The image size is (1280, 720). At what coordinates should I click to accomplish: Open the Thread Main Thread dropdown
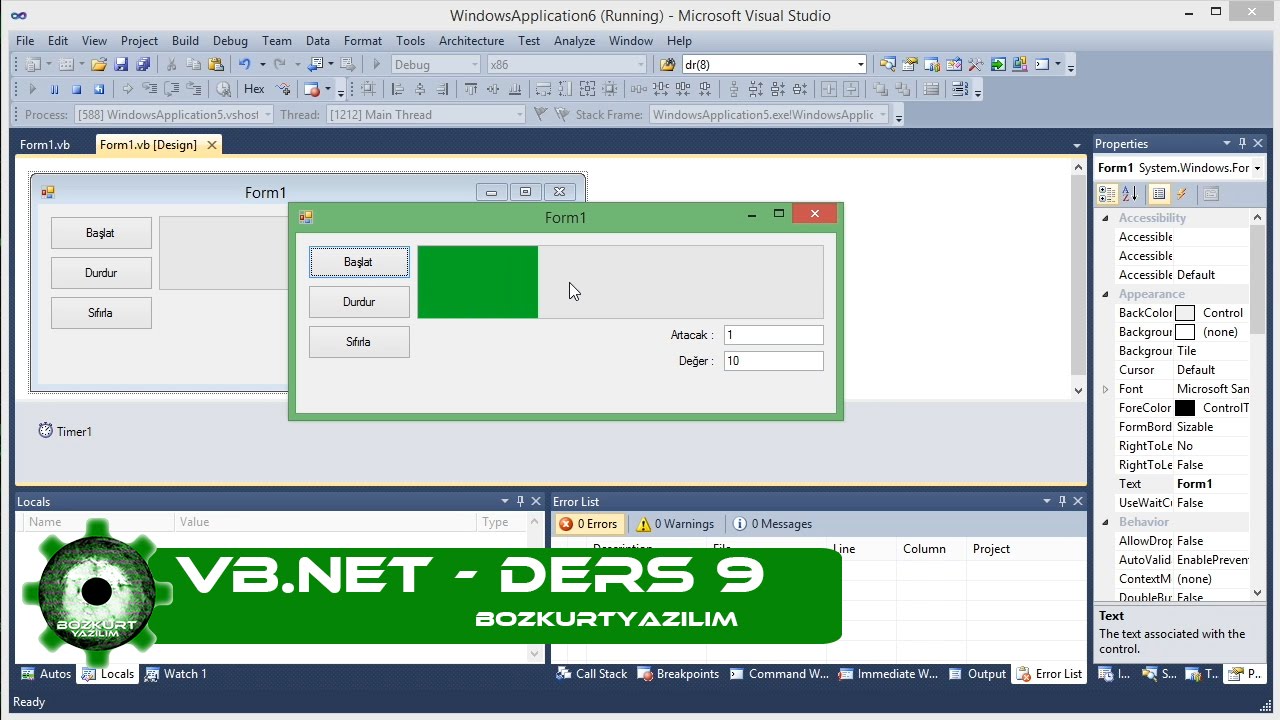click(425, 114)
